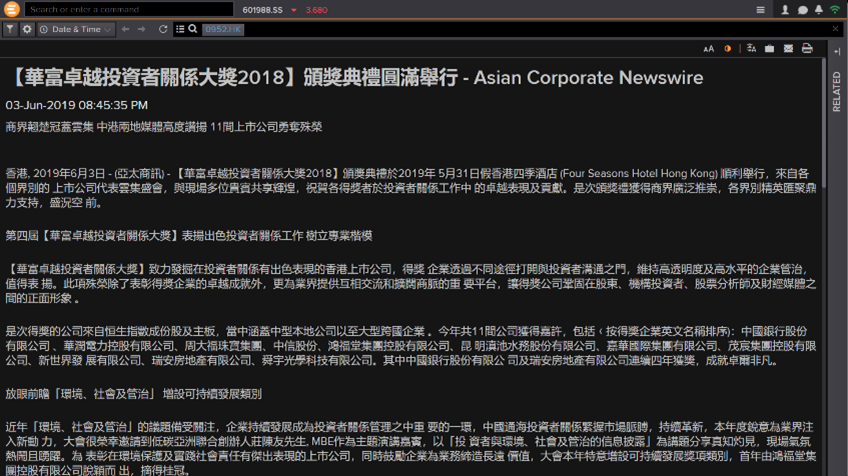The height and width of the screenshot is (476, 848).
Task: Open the user profile icon
Action: [785, 10]
